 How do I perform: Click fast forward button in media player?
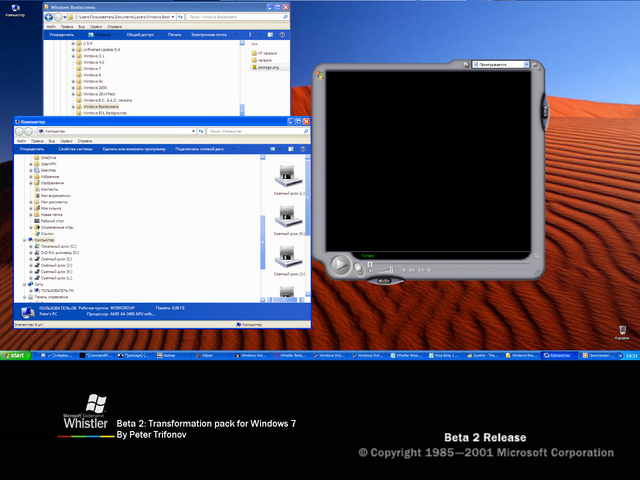420,270
